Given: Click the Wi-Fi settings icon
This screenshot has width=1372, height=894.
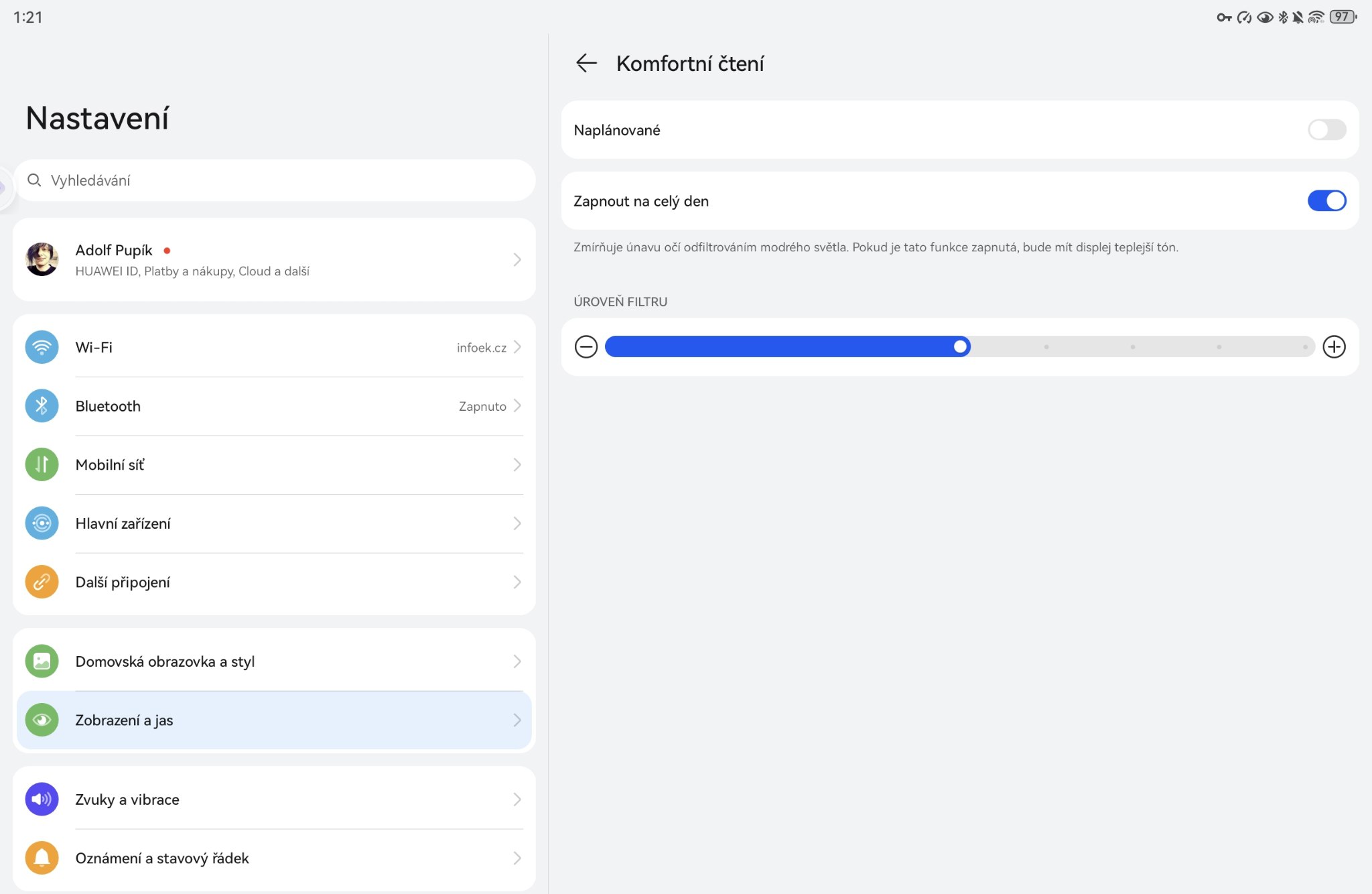Looking at the screenshot, I should tap(42, 347).
